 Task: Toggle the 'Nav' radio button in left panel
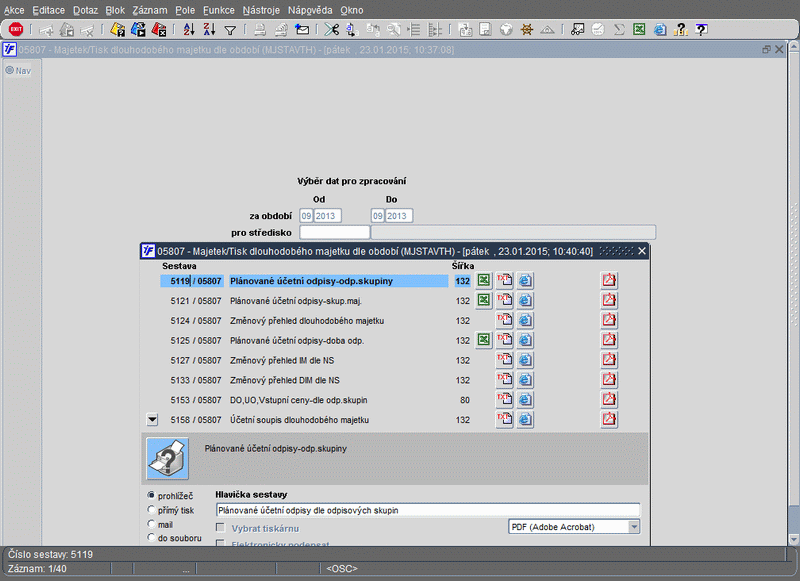[x=10, y=70]
